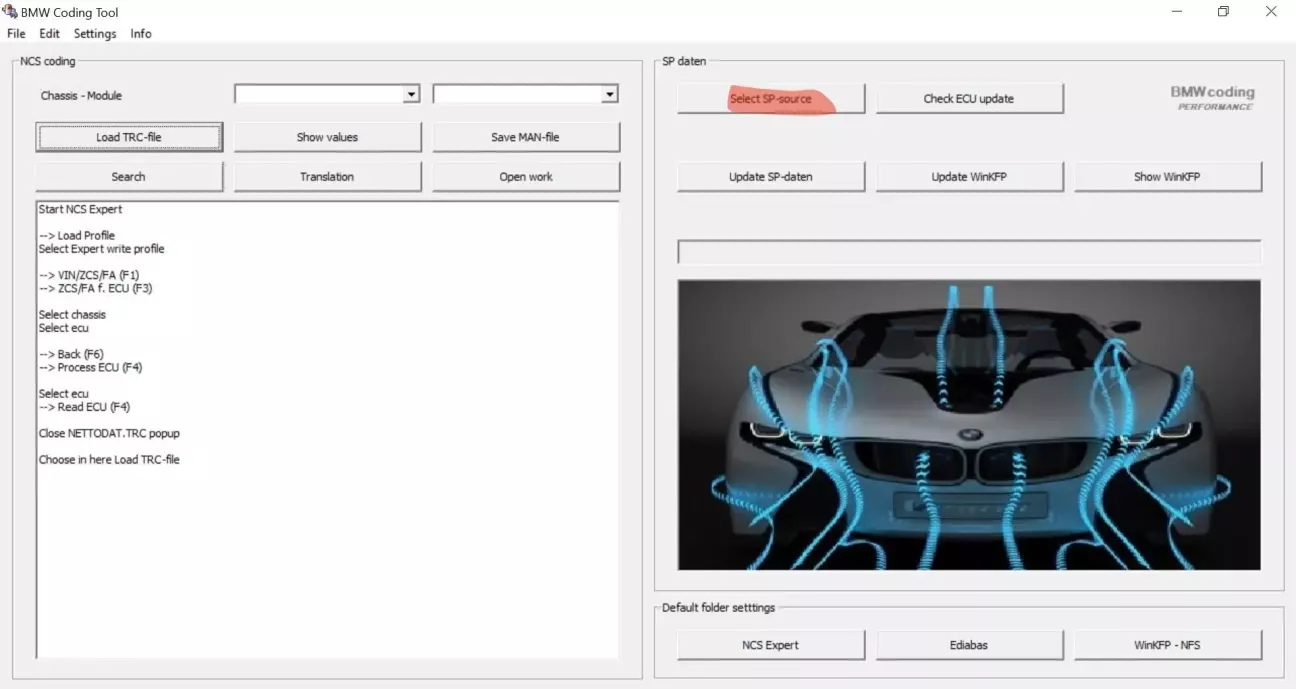Click Save MAN-file button

(x=526, y=137)
